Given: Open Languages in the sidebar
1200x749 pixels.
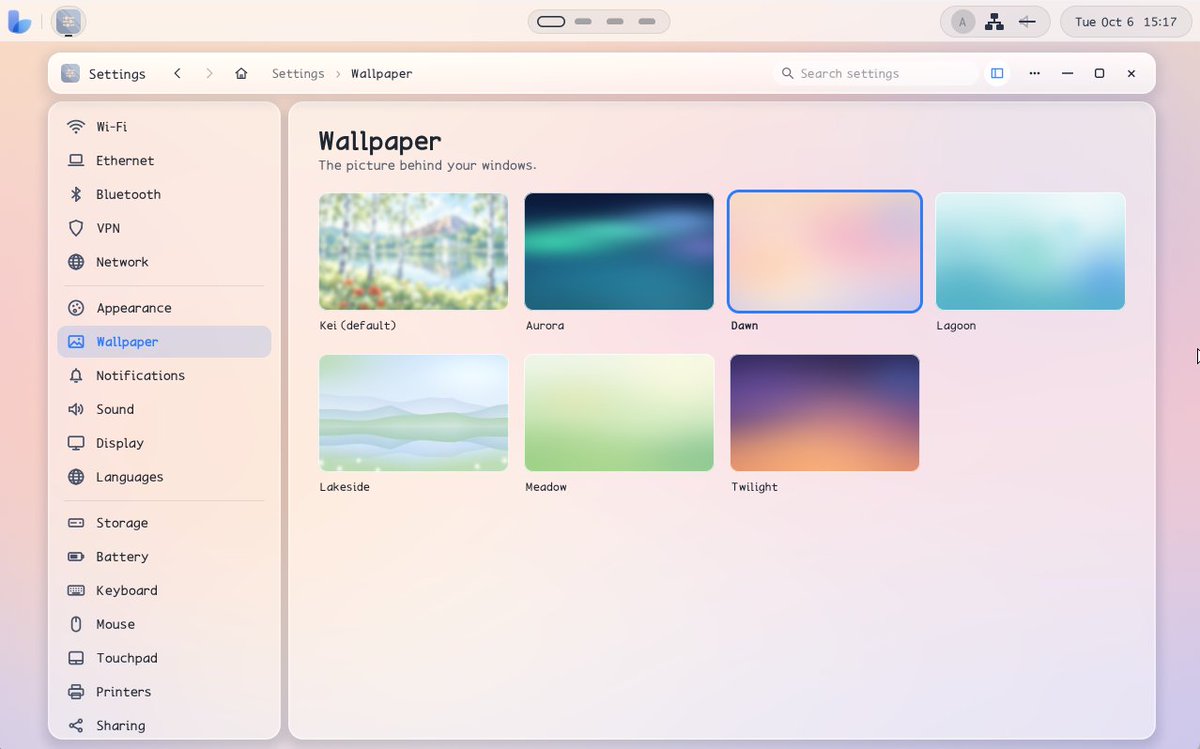Looking at the screenshot, I should click(x=164, y=477).
